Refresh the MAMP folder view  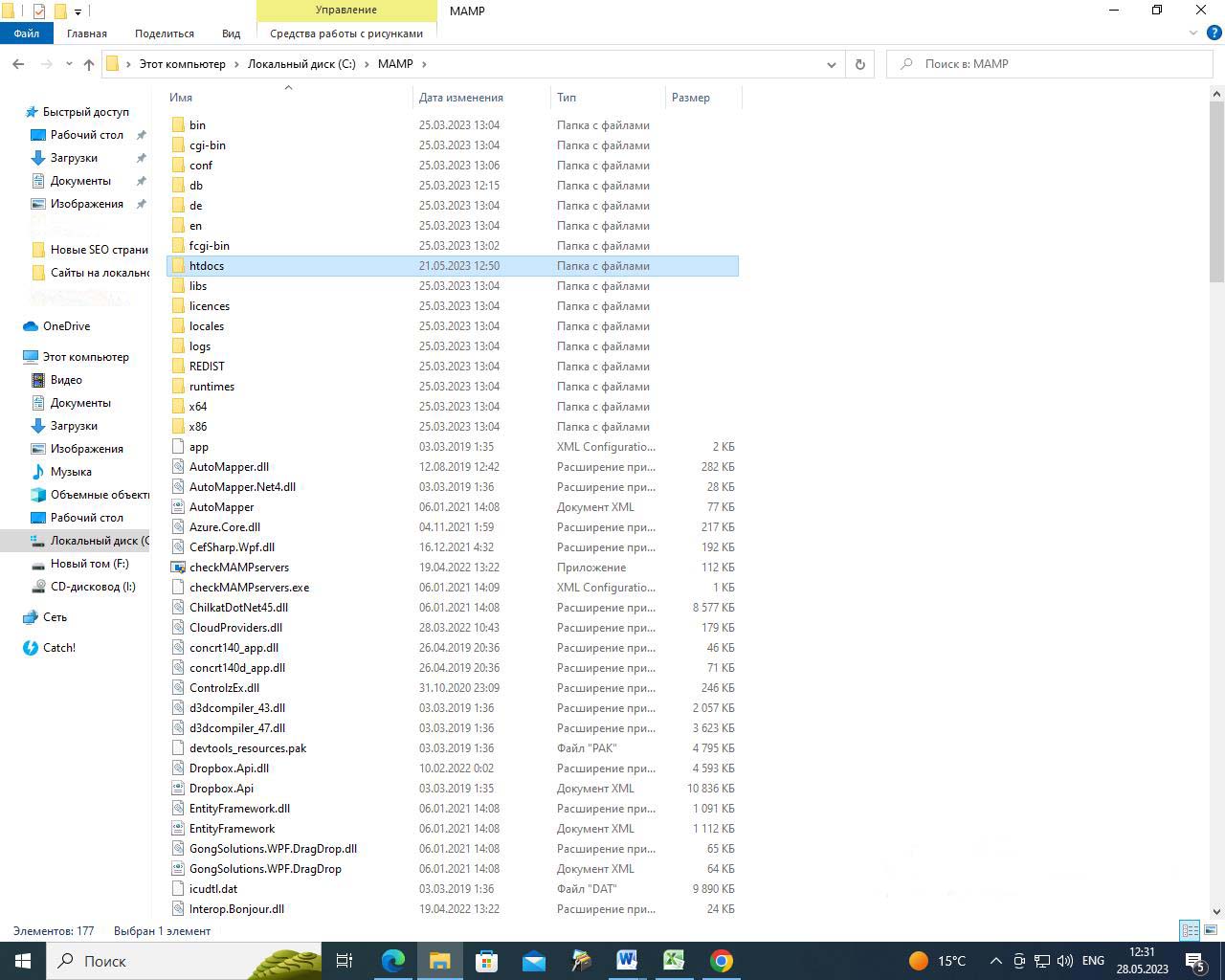point(859,64)
